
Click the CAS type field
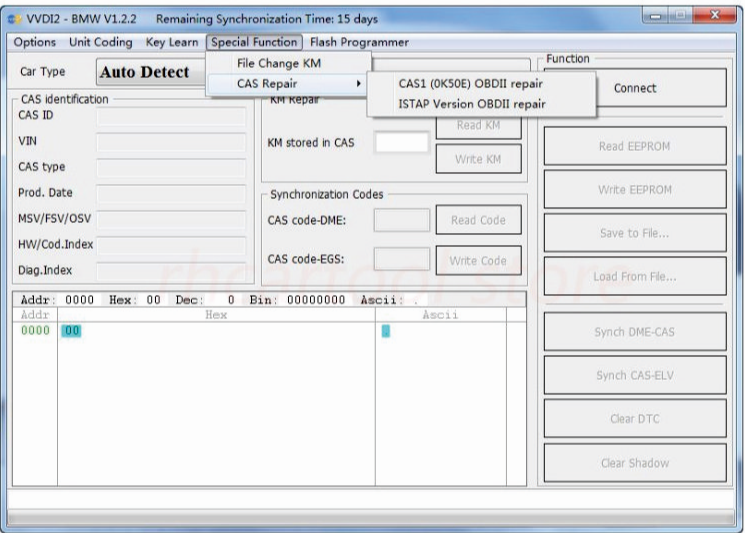(x=172, y=167)
